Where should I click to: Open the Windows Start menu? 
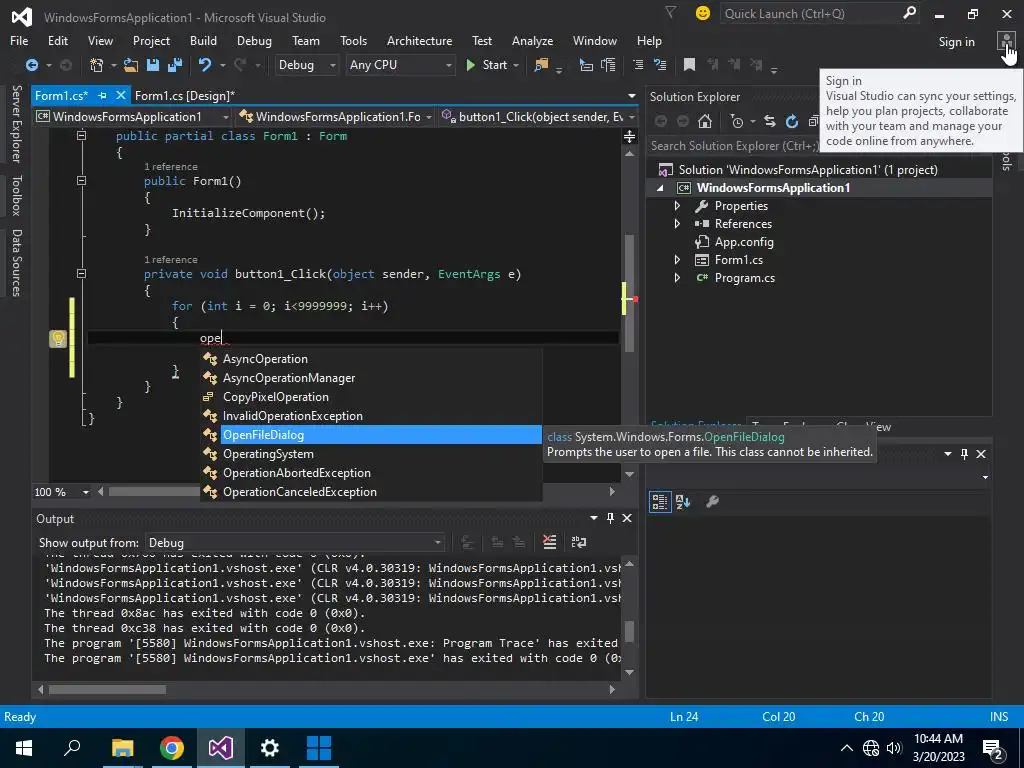pos(24,748)
